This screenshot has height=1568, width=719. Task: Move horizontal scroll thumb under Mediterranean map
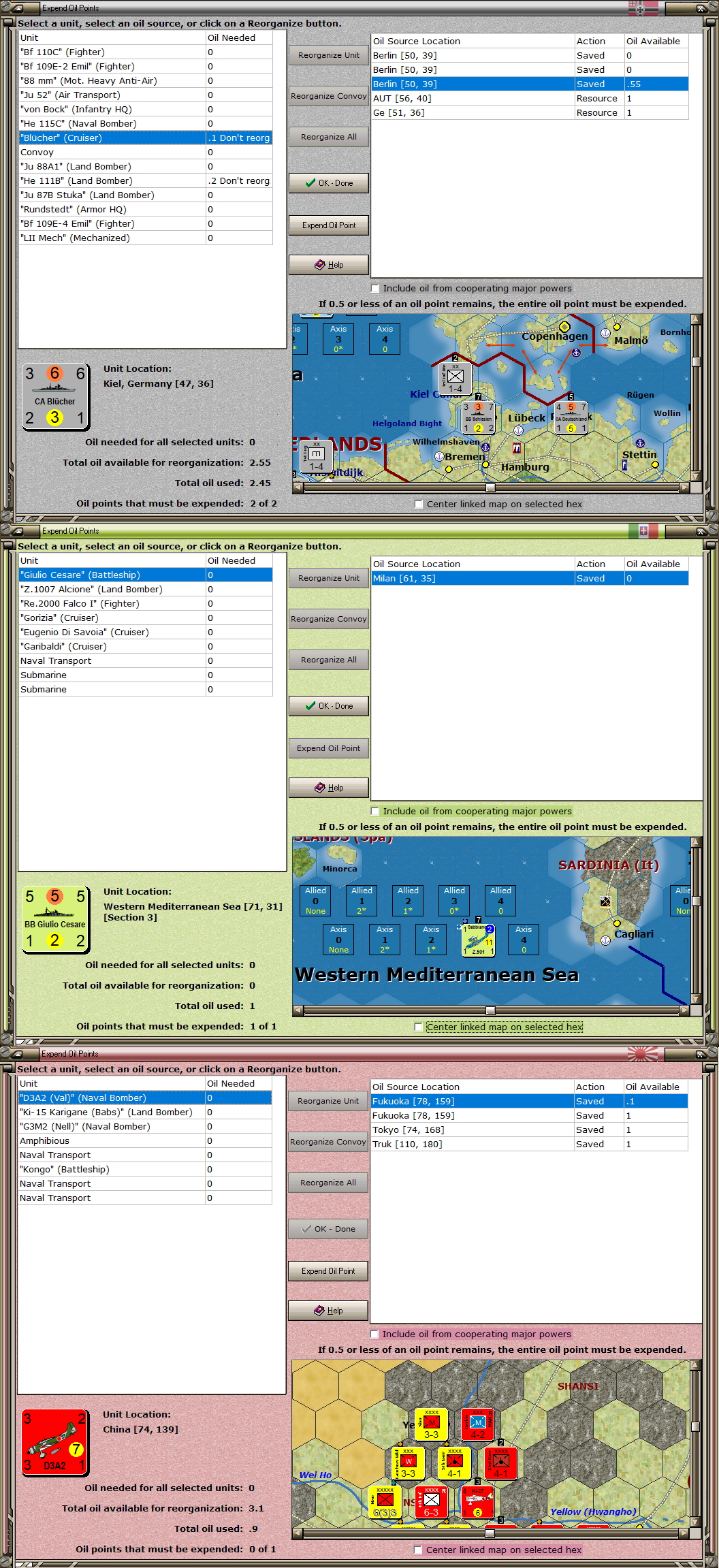pos(490,1010)
